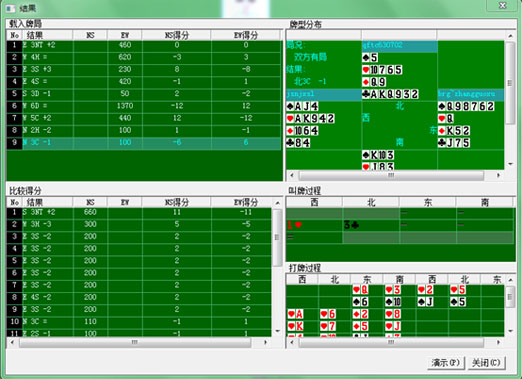
Task: Click the 3 clubs bid by North
Action: [351, 225]
